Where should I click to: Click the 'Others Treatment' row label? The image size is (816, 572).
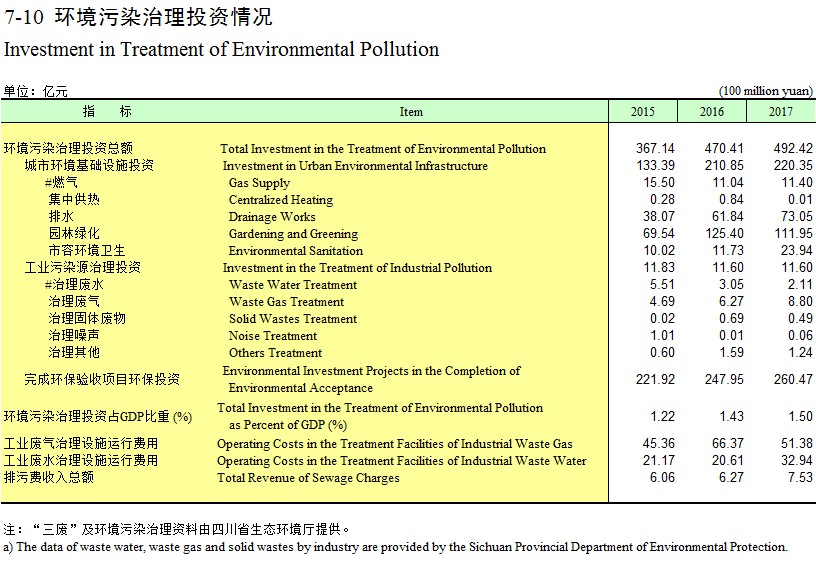pyautogui.click(x=275, y=353)
